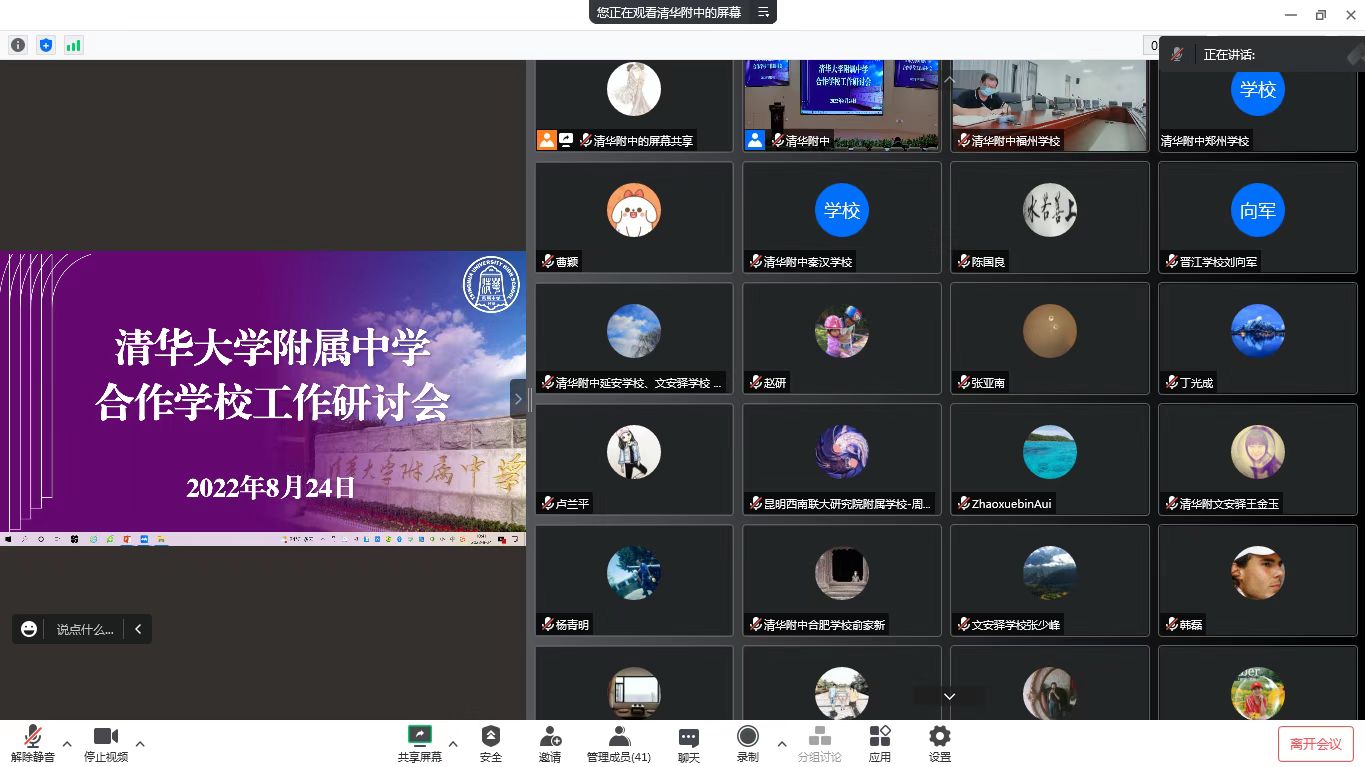Select 清华附中福州学校 video thumbnail
Image resolution: width=1365 pixels, height=767 pixels.
tap(1049, 105)
